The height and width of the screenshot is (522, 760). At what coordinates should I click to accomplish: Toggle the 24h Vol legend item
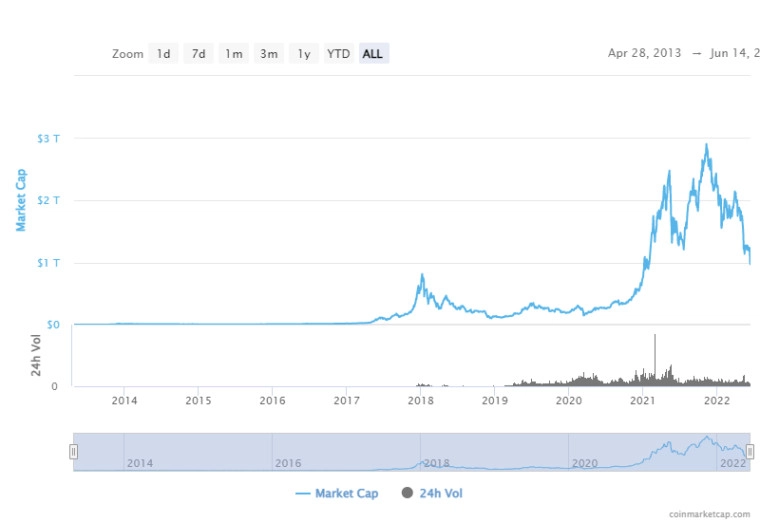click(x=439, y=493)
